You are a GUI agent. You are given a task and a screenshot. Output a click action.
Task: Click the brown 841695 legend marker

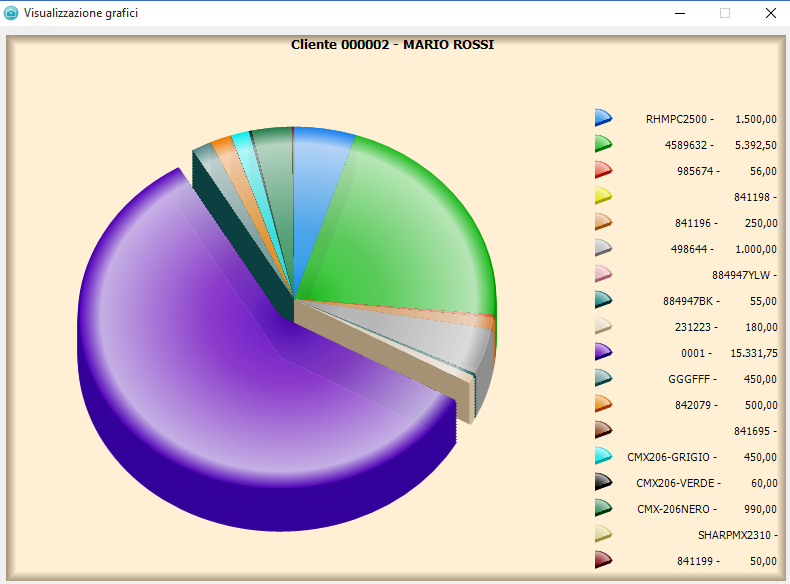[x=603, y=430]
